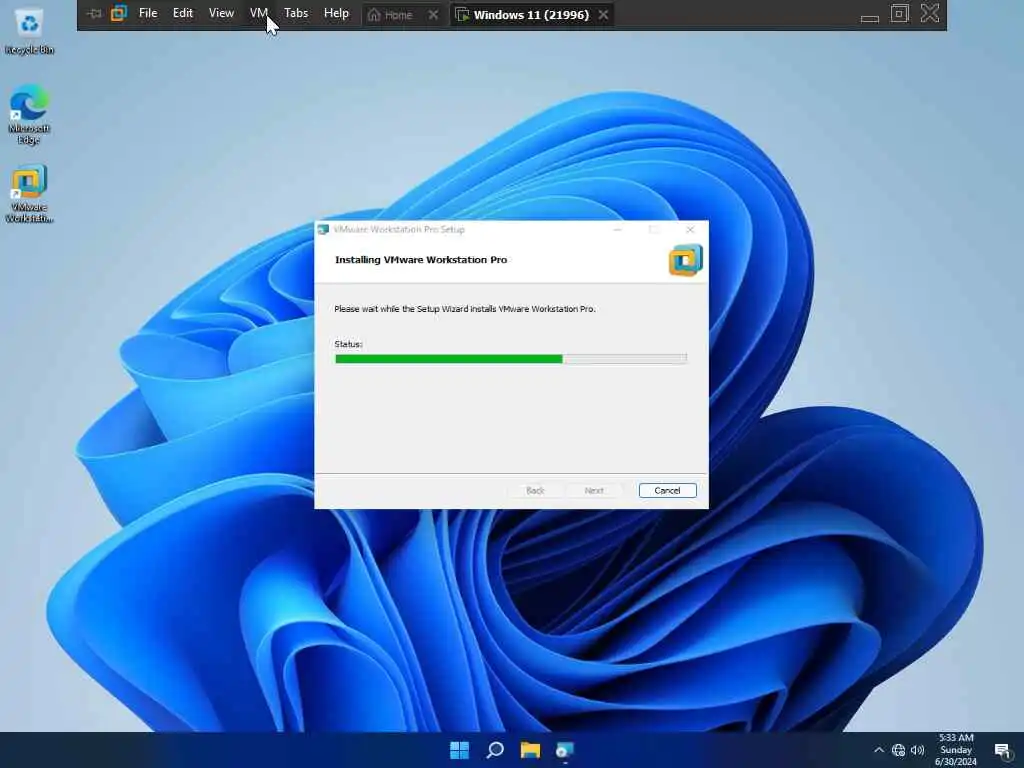1024x768 pixels.
Task: Cancel the VMware Workstation Pro installation
Action: (x=667, y=490)
